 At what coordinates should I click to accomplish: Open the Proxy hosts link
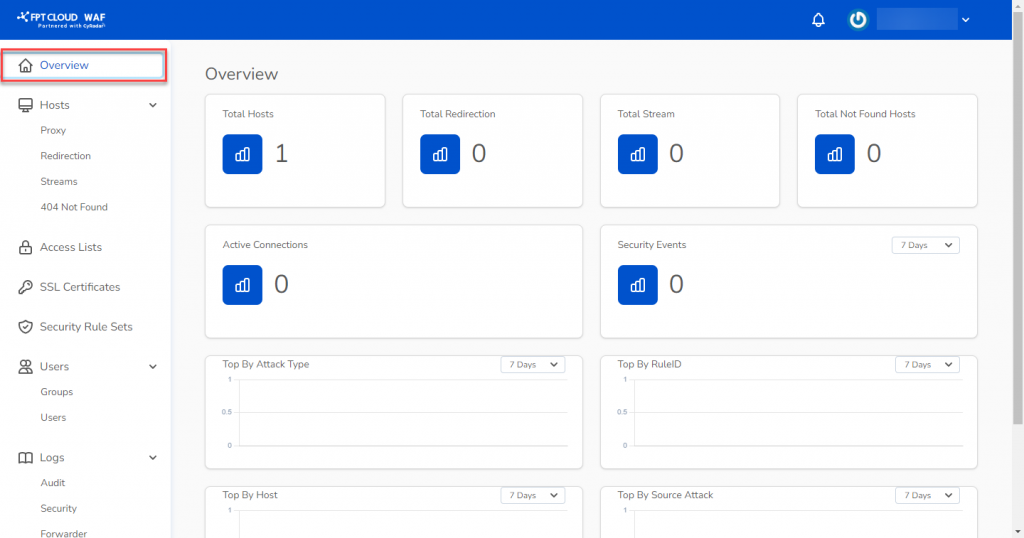(53, 130)
